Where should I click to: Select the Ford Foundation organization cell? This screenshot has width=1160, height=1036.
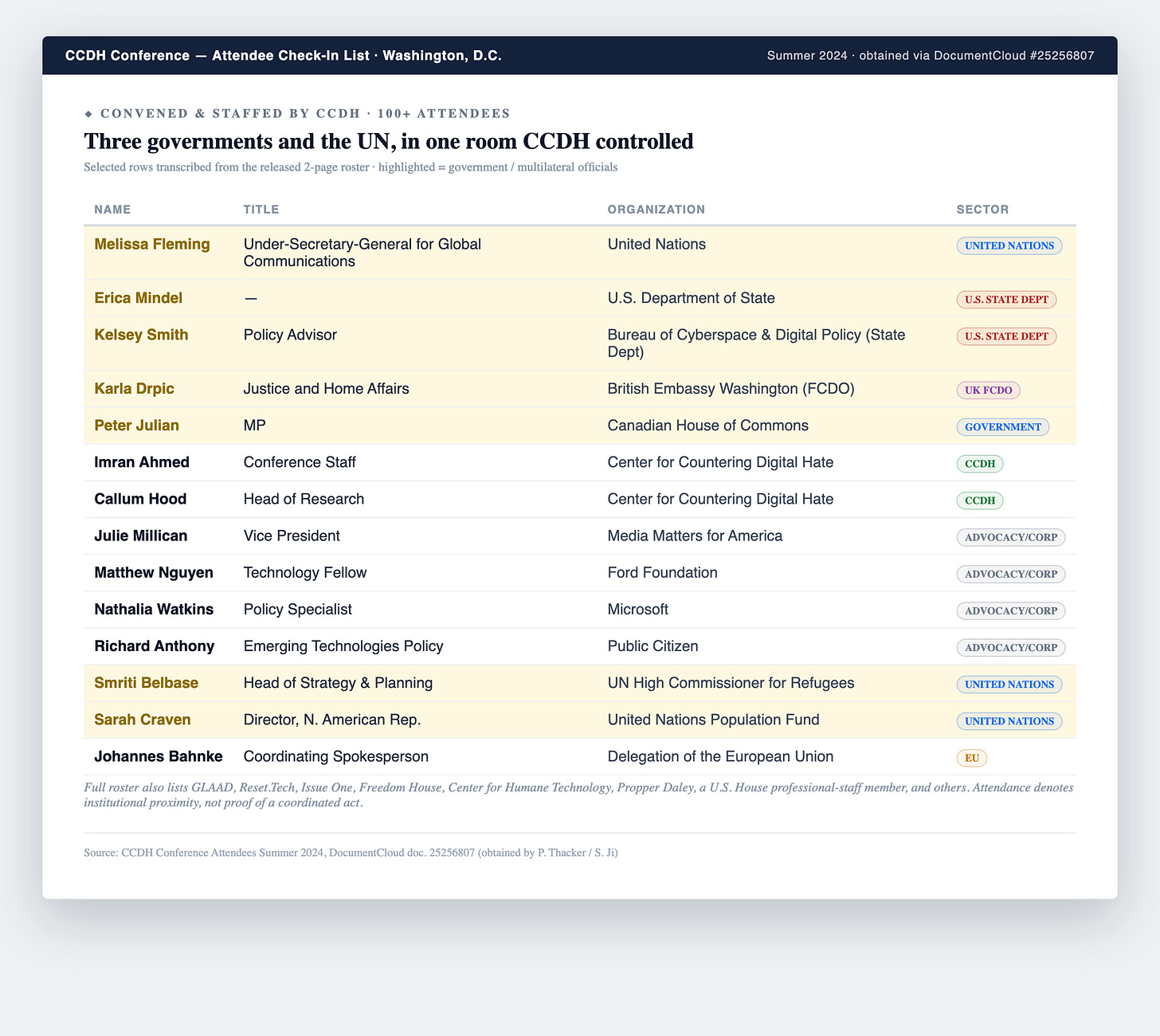663,572
